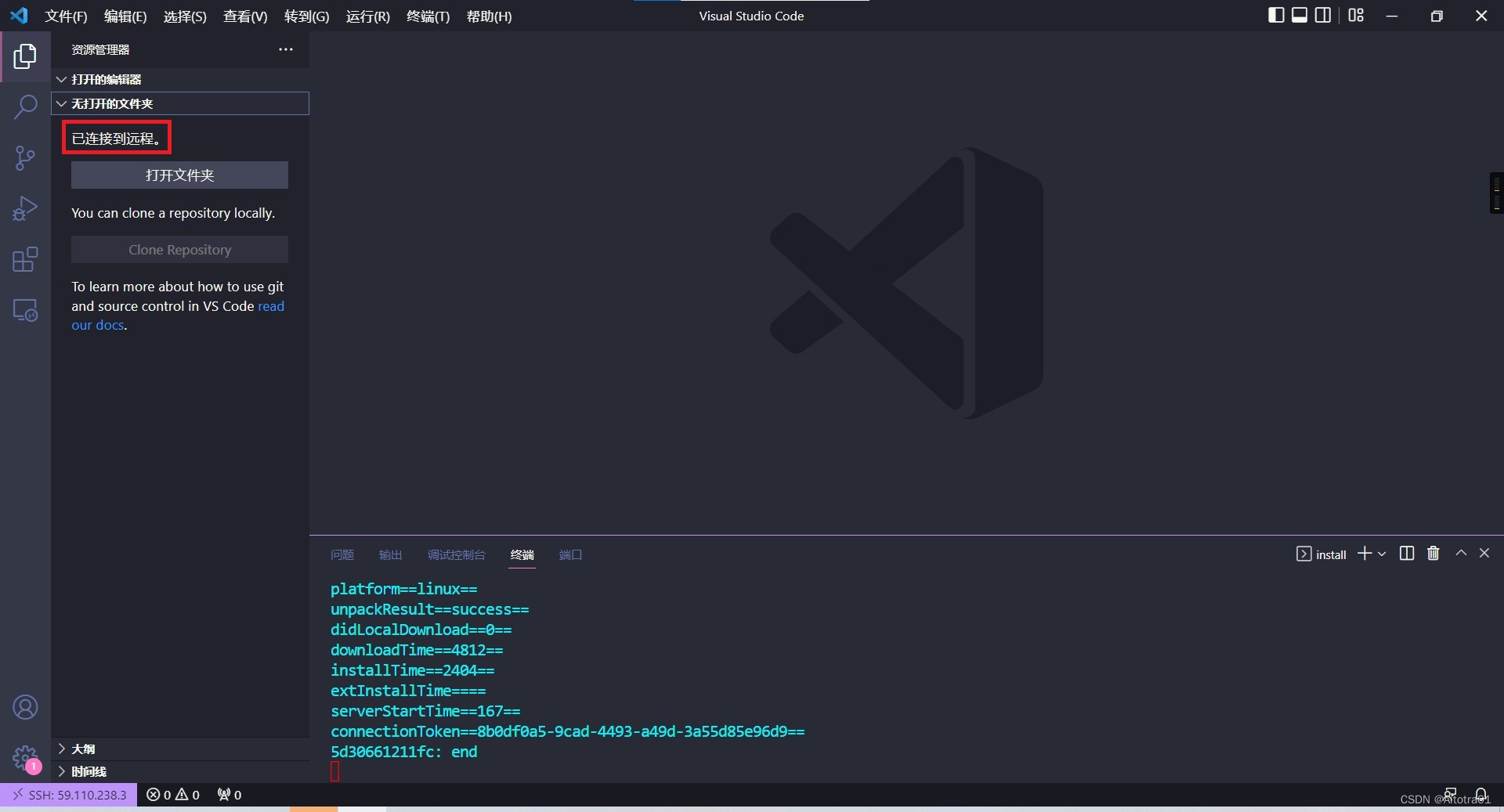The width and height of the screenshot is (1504, 812).
Task: Click the platform==linux== terminal line
Action: tap(403, 589)
